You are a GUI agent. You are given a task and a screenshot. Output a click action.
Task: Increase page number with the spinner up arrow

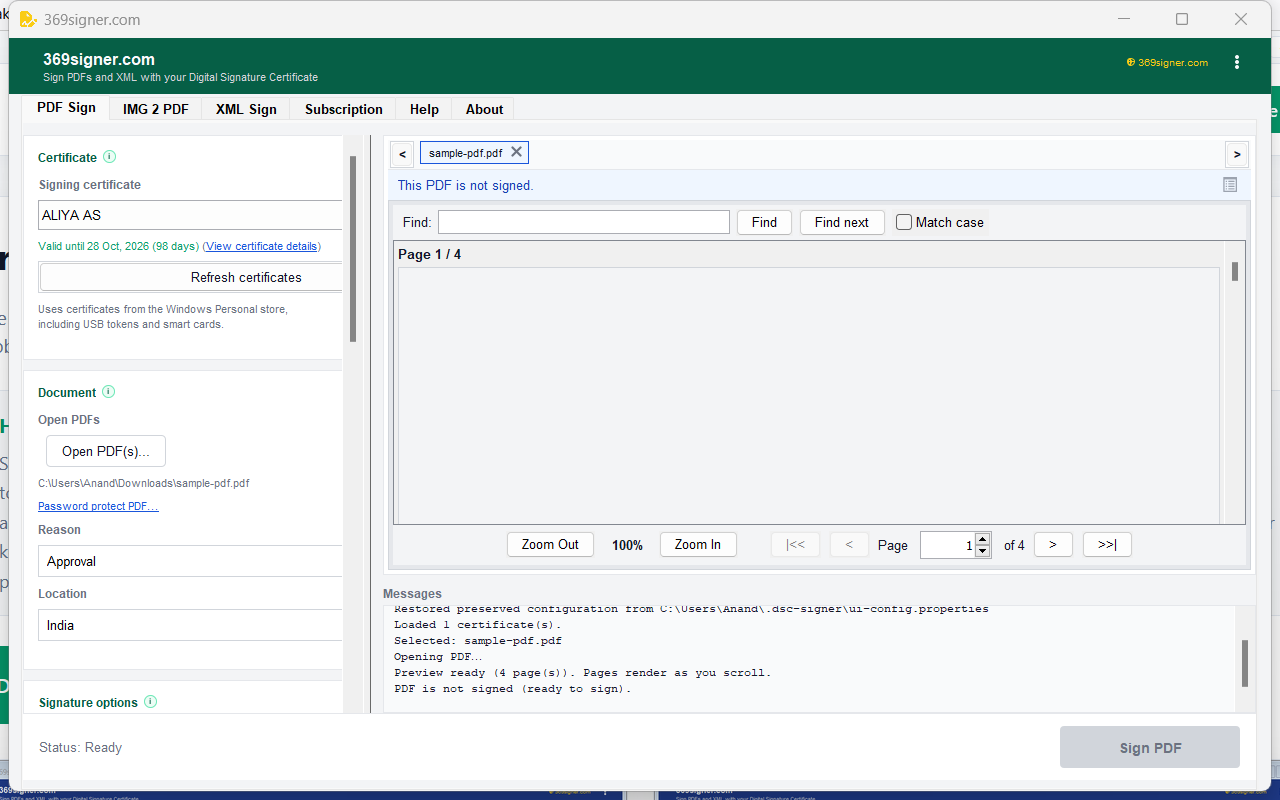982,539
